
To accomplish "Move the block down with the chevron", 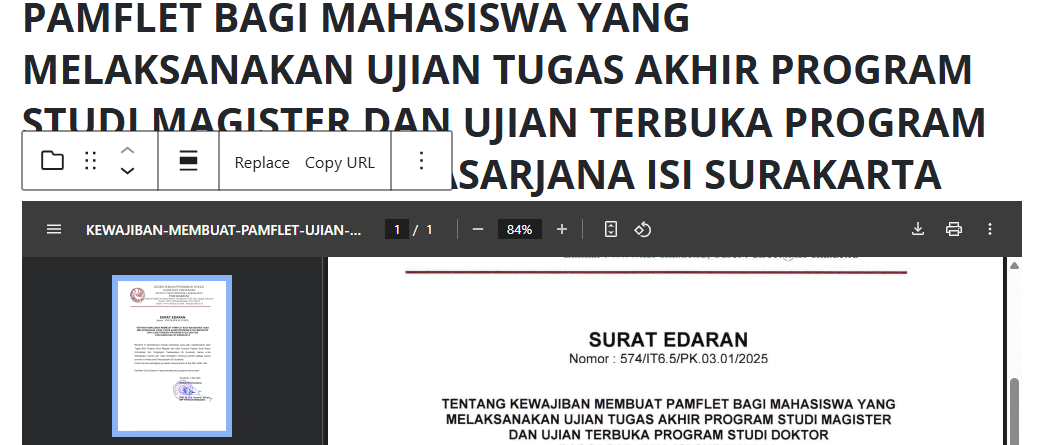I will (127, 171).
